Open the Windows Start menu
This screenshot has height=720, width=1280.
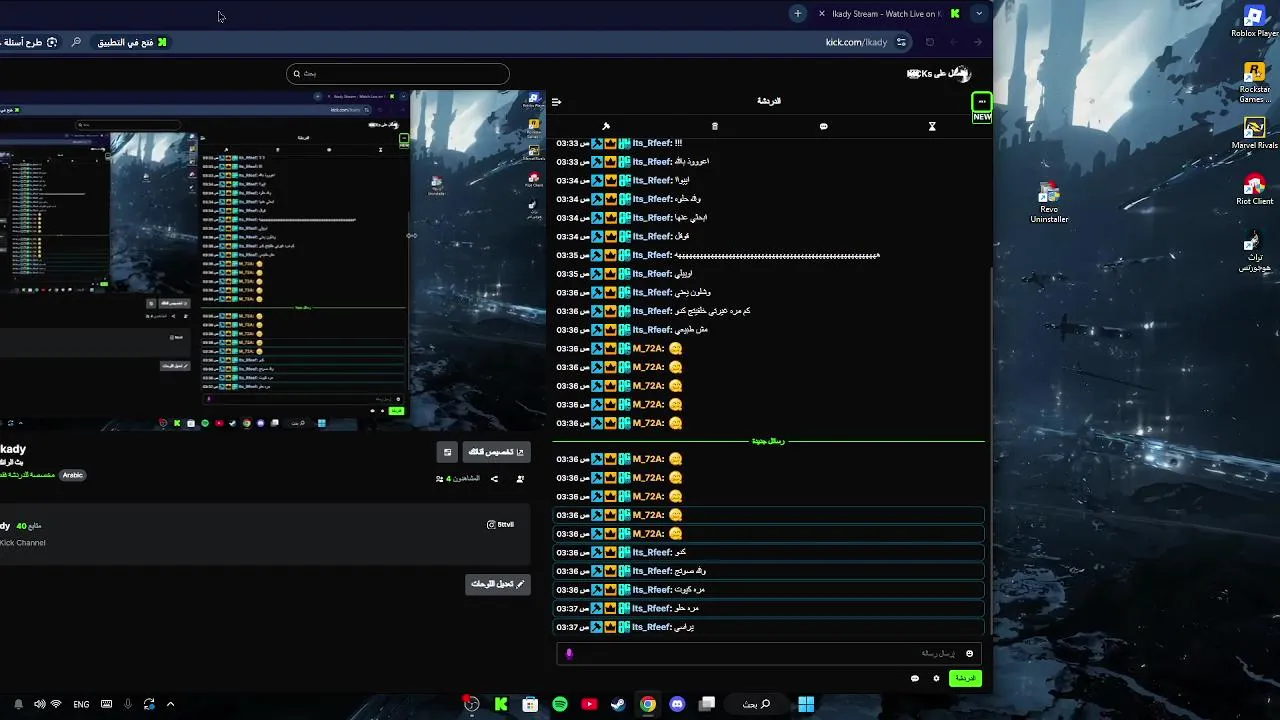point(806,704)
